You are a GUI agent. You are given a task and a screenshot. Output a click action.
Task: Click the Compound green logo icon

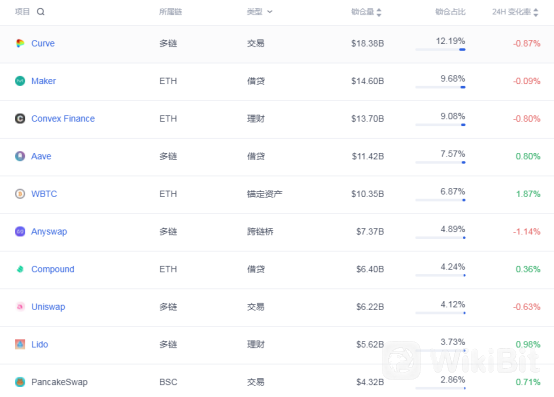(20, 269)
